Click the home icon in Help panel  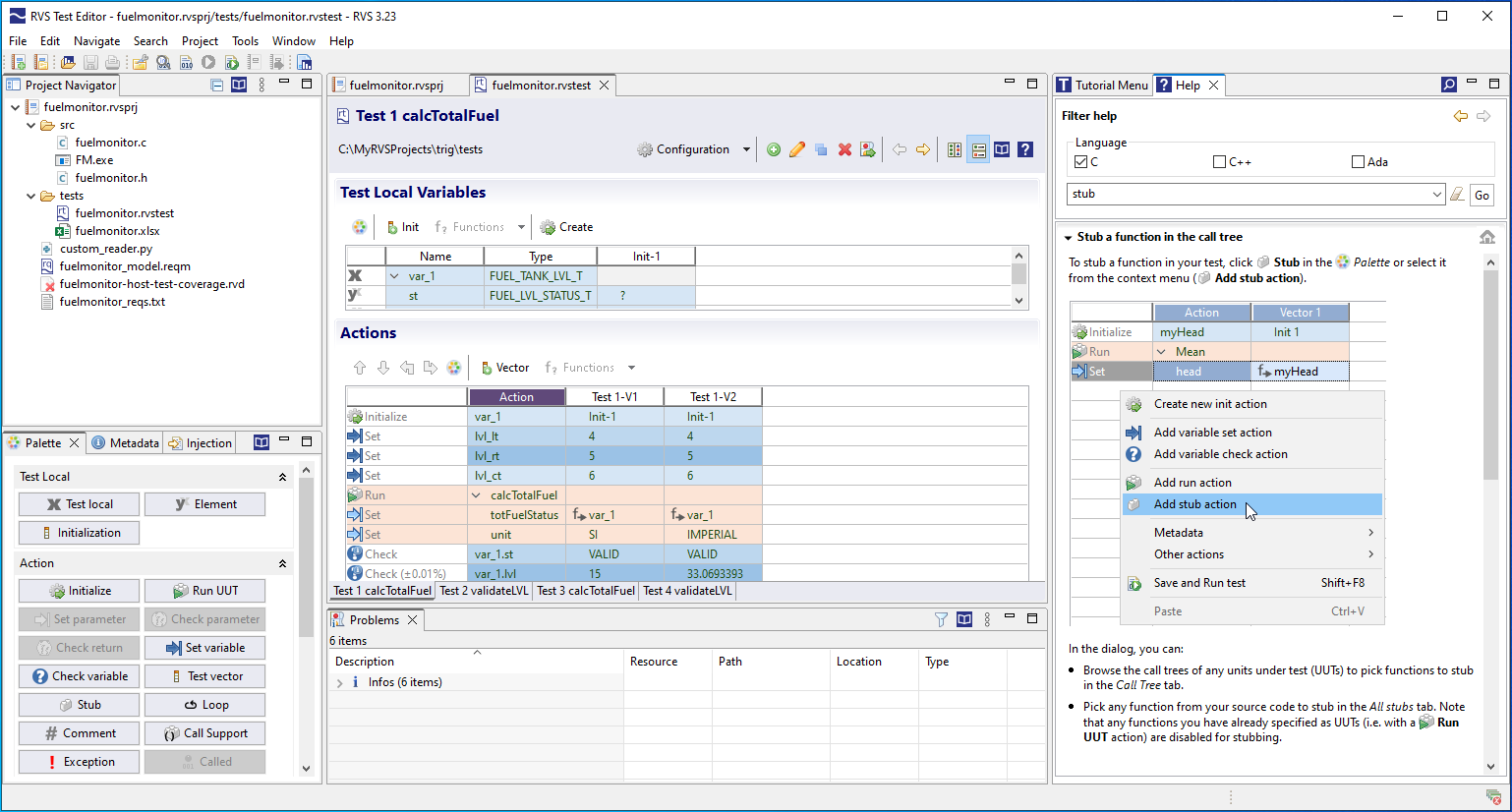click(1487, 237)
